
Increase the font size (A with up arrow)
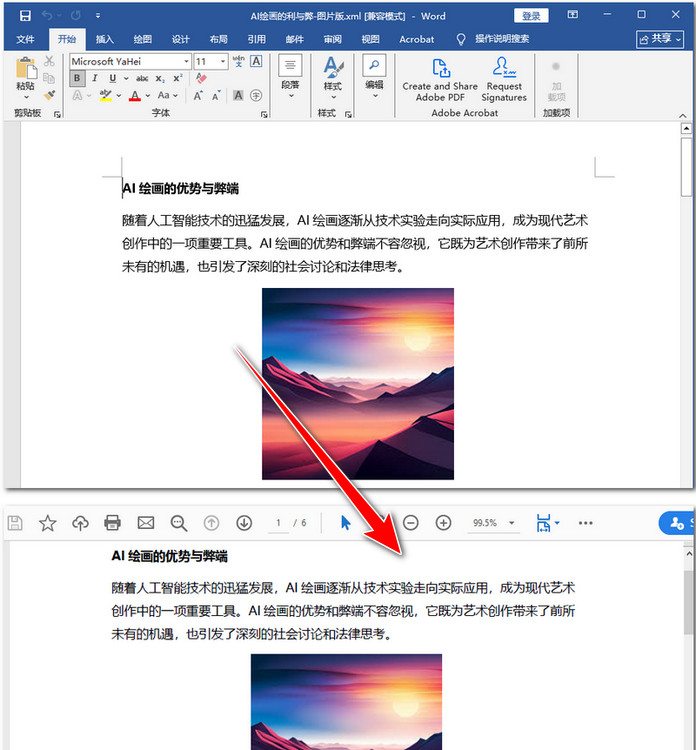(x=198, y=96)
